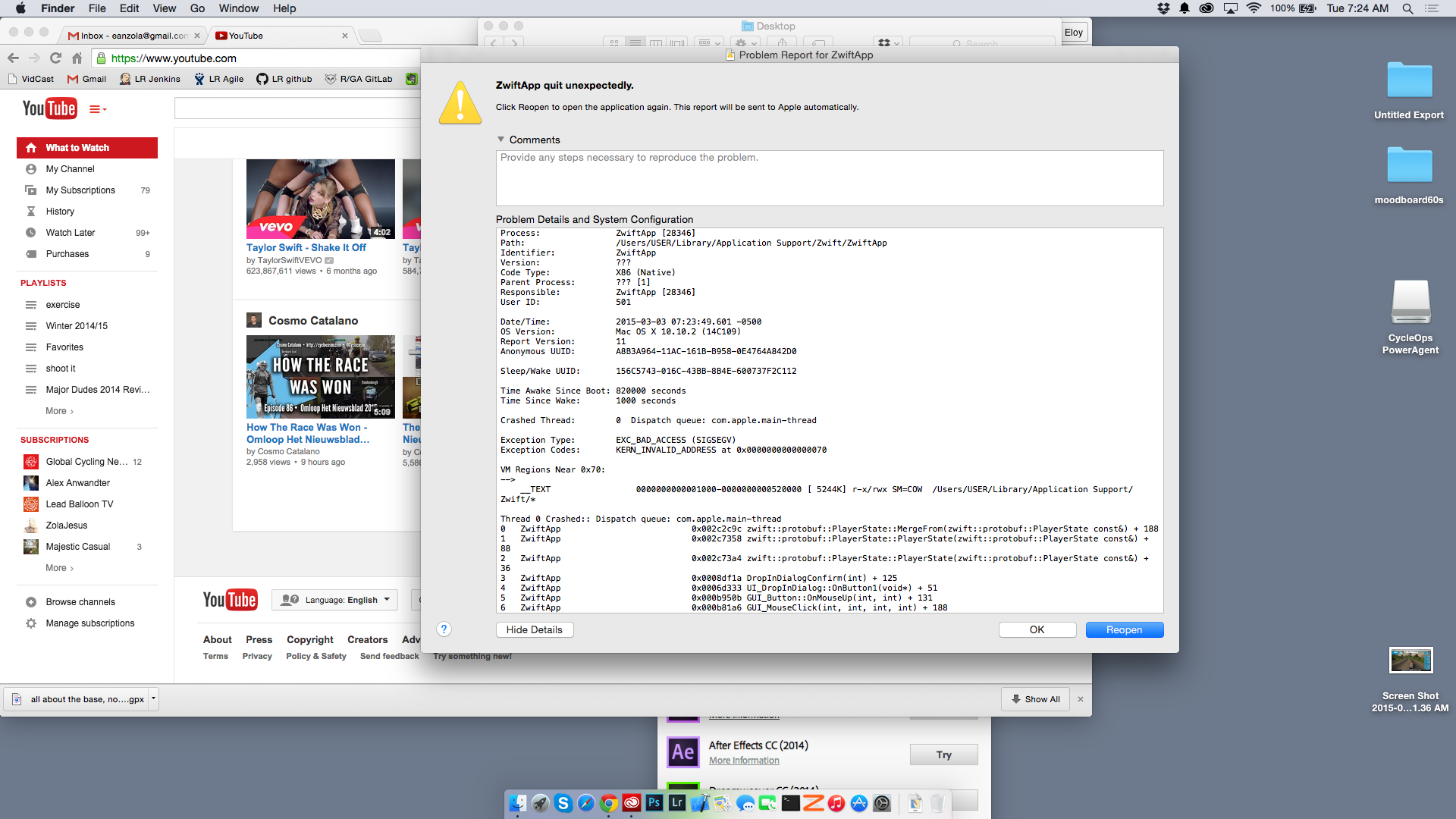1456x819 pixels.
Task: Click the Hide Details button
Action: (535, 630)
